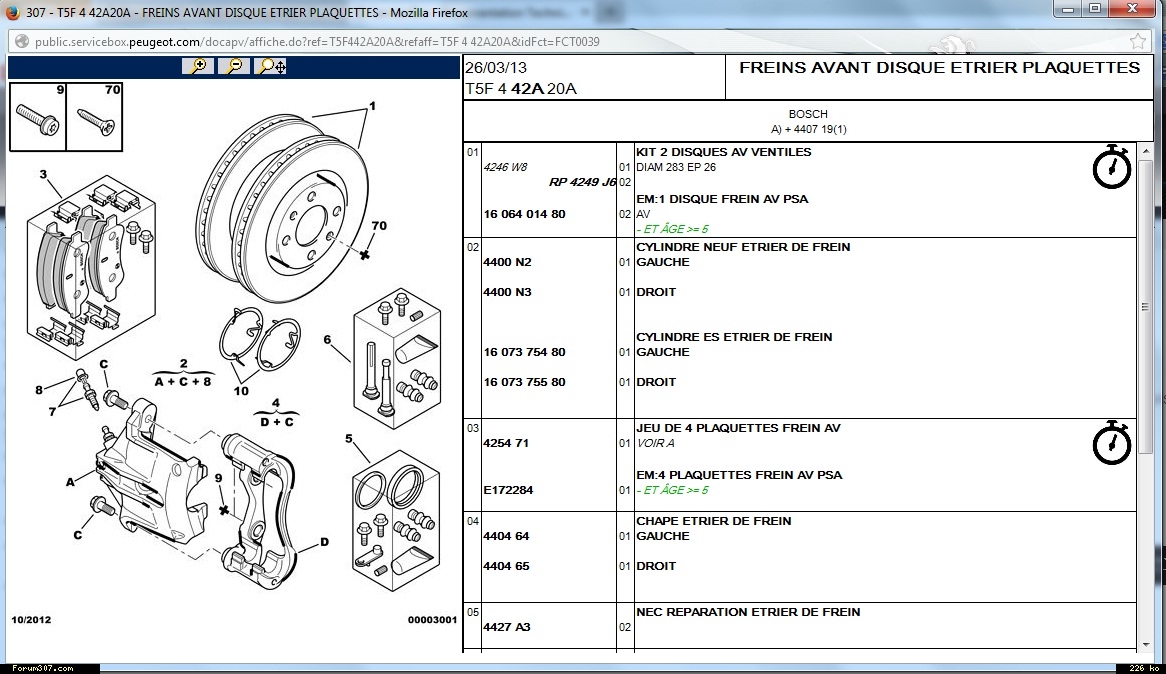Click the site identity globe icon
This screenshot has height=674, width=1166.
pyautogui.click(x=22, y=42)
